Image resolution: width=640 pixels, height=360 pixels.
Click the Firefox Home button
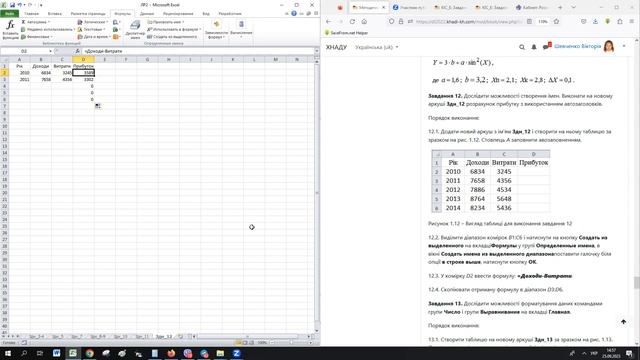coord(364,21)
